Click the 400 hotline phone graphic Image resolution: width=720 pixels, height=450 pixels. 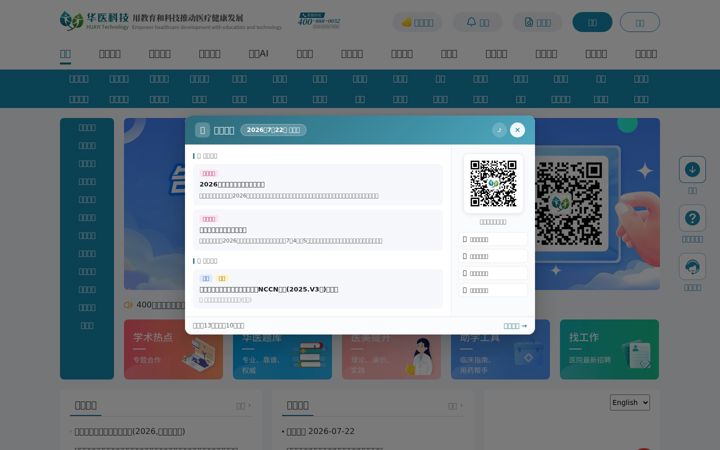(319, 21)
